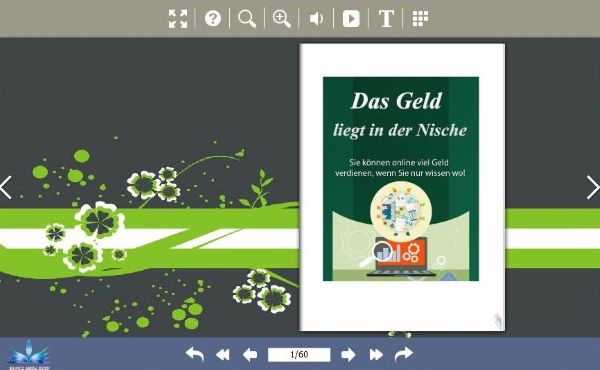600x370 pixels.
Task: Show page thumbnails with the grid icon
Action: pos(420,18)
